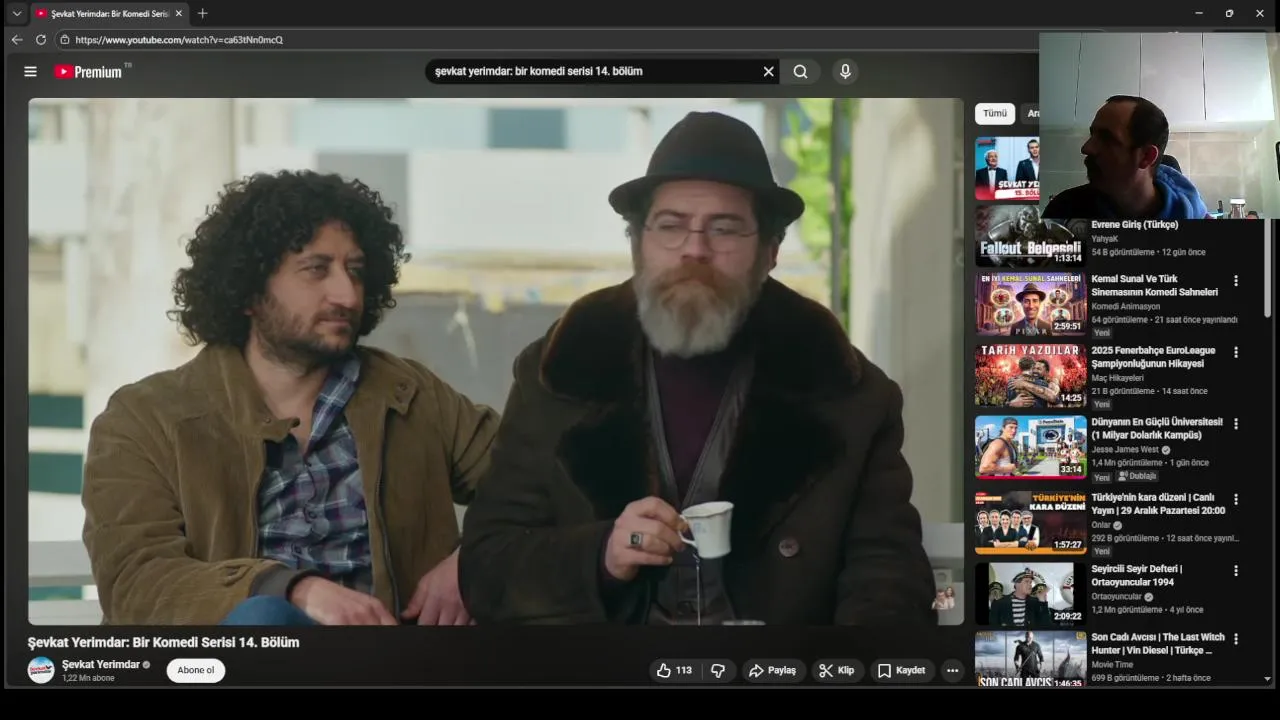
Task: Open the Türkiye'nin Kara Düzeni thumbnail
Action: click(x=1030, y=522)
